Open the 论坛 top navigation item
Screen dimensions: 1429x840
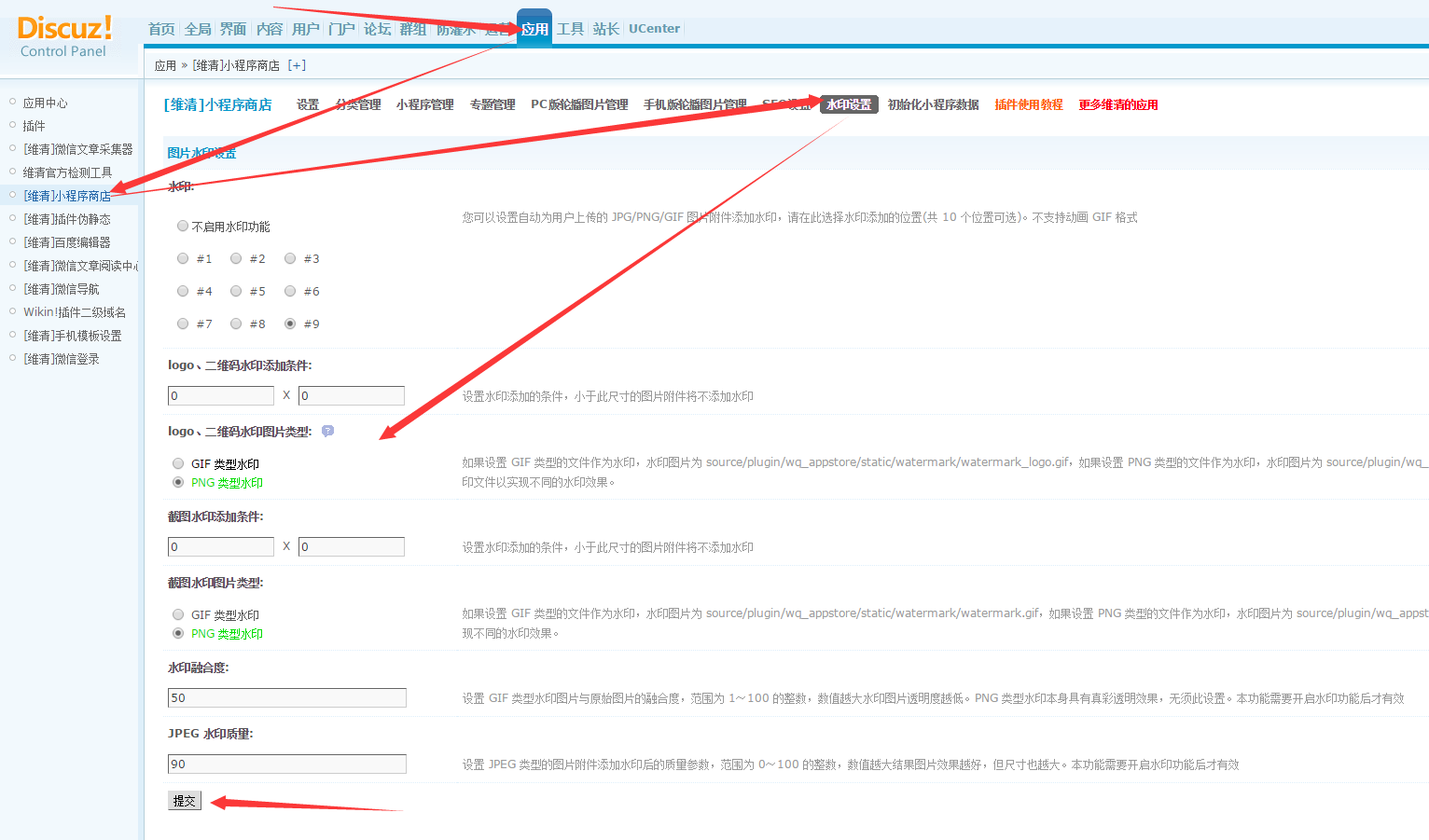pyautogui.click(x=378, y=29)
